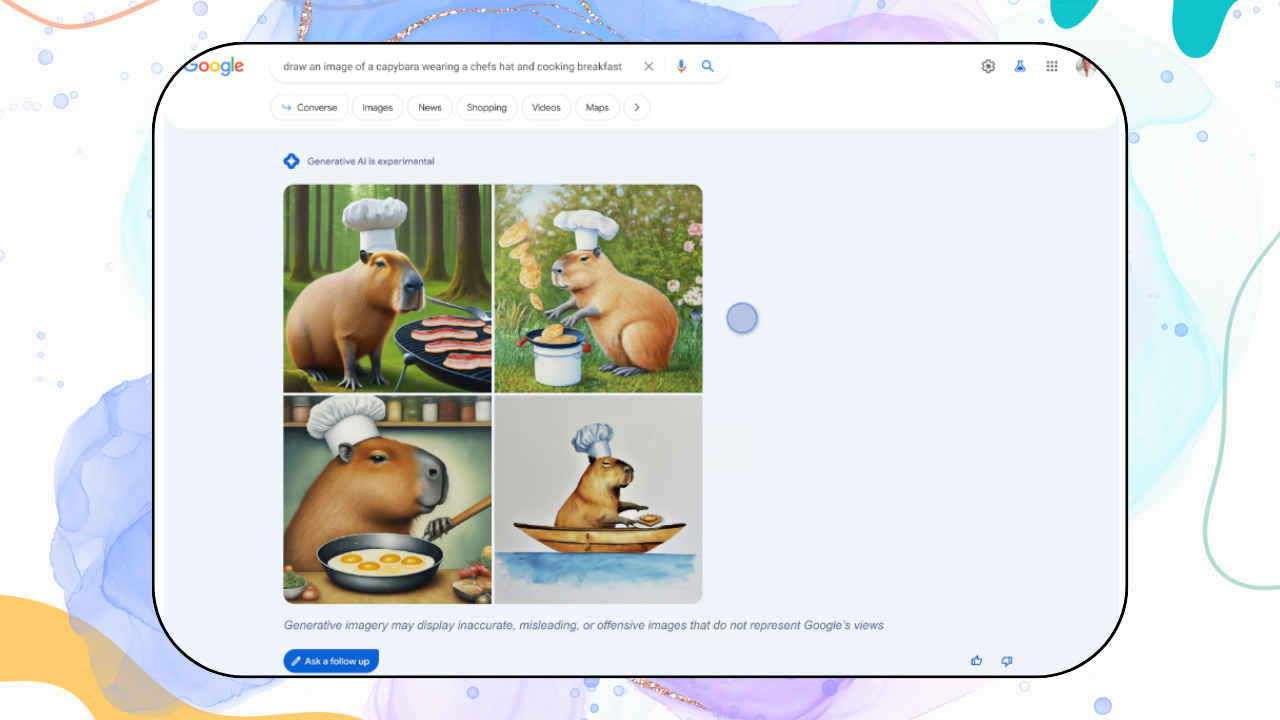Switch to the Images tab
Image resolution: width=1280 pixels, height=720 pixels.
tap(377, 107)
